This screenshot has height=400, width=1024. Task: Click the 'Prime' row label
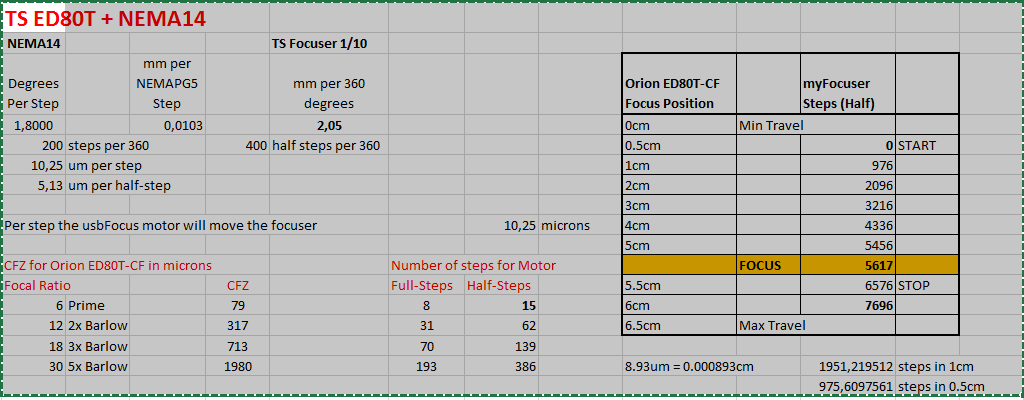(x=86, y=305)
